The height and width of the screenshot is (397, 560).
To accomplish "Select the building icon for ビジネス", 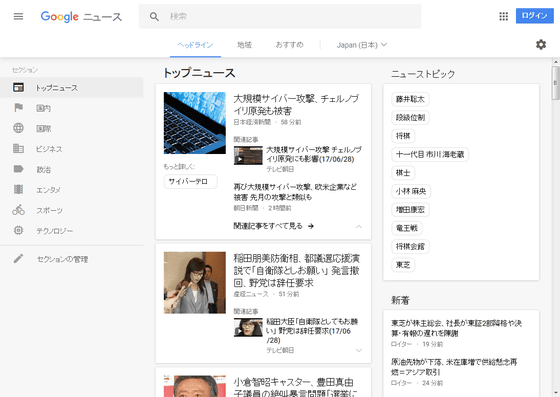I will pyautogui.click(x=18, y=149).
